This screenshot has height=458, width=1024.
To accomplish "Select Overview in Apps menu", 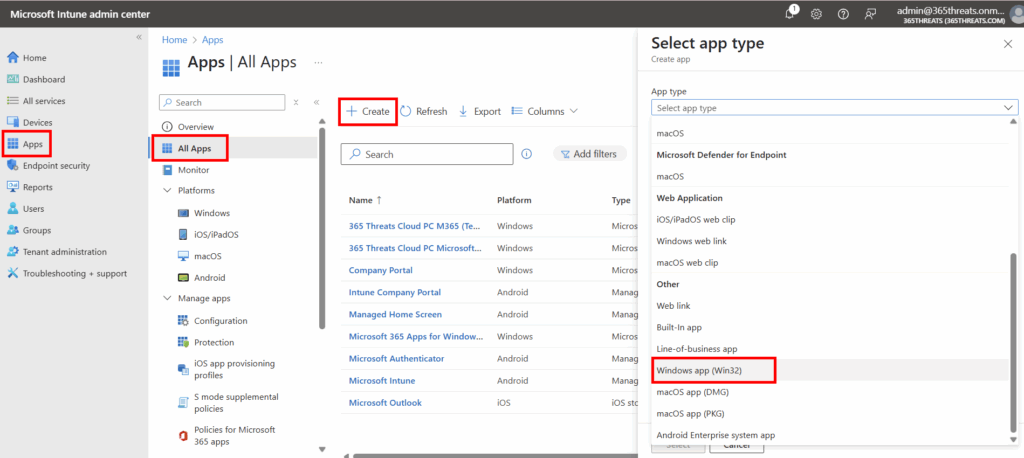I will 195,127.
